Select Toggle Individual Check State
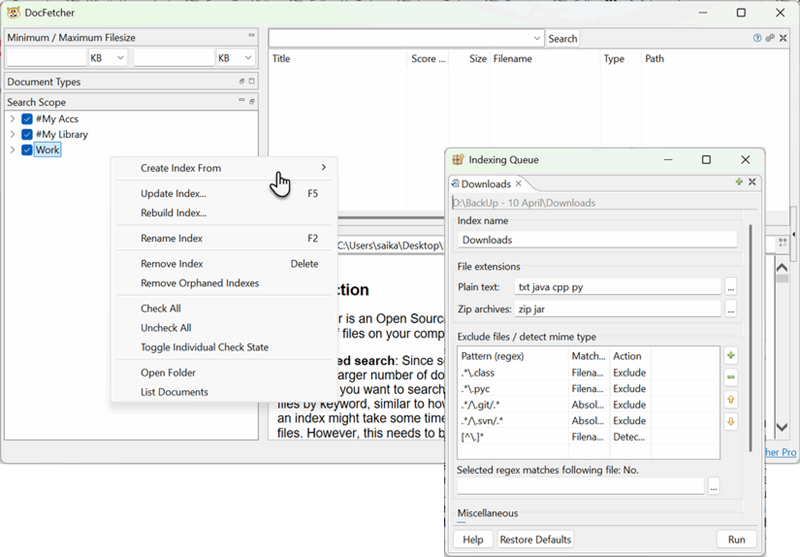This screenshot has width=800, height=557. pos(224,347)
